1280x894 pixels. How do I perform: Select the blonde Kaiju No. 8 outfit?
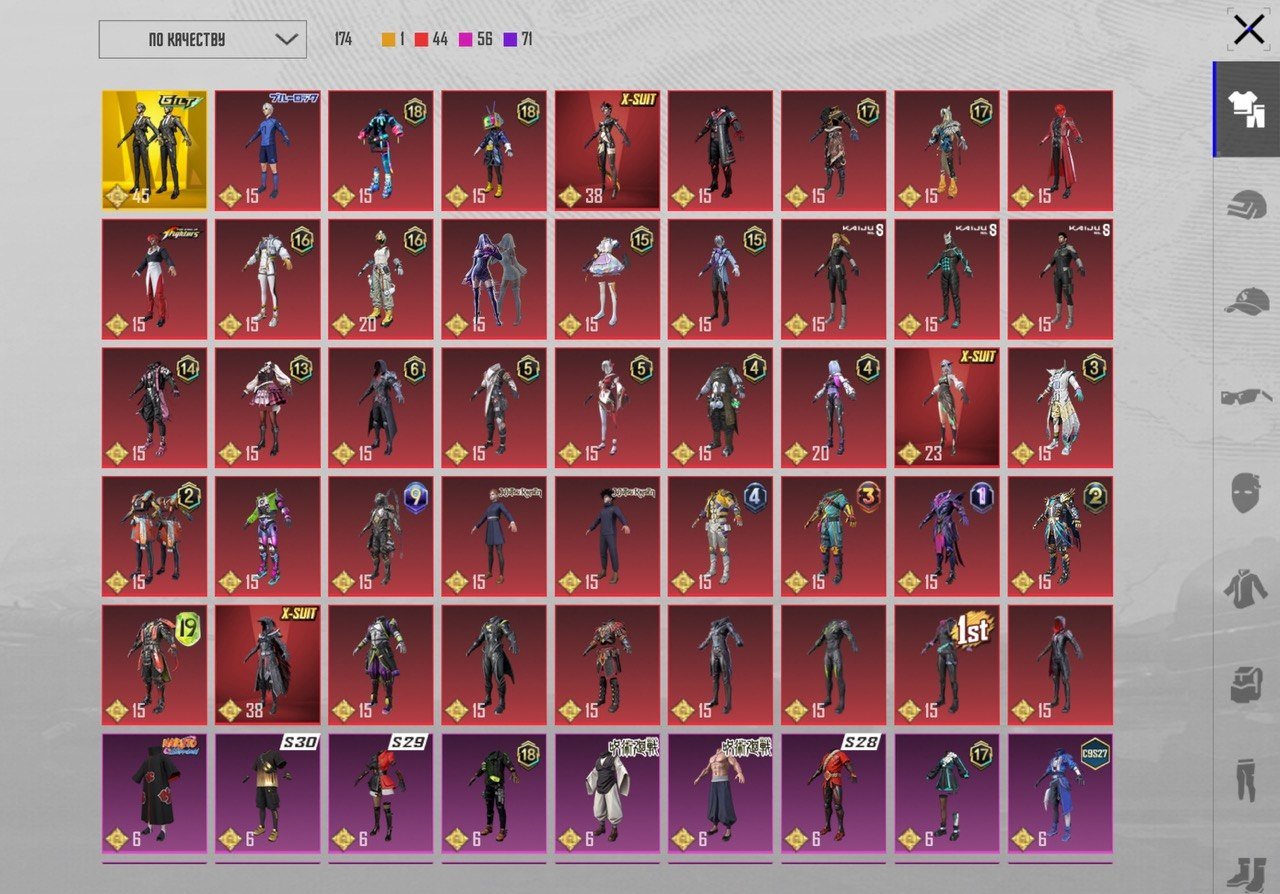pos(833,279)
